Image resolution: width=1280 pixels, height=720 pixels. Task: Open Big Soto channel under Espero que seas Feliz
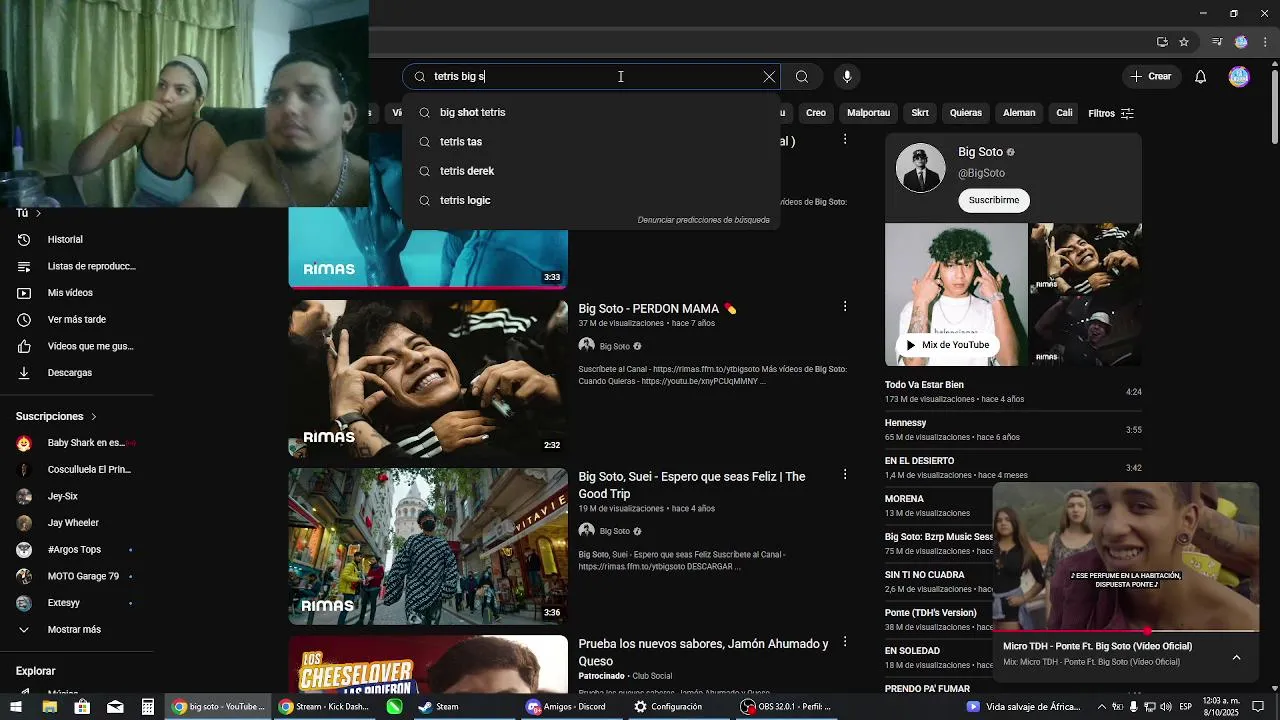(x=614, y=531)
